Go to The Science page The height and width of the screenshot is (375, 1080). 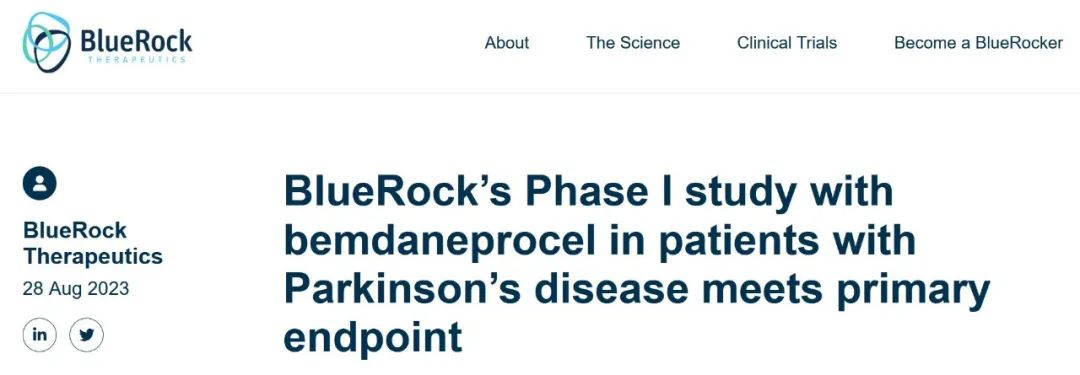tap(632, 43)
